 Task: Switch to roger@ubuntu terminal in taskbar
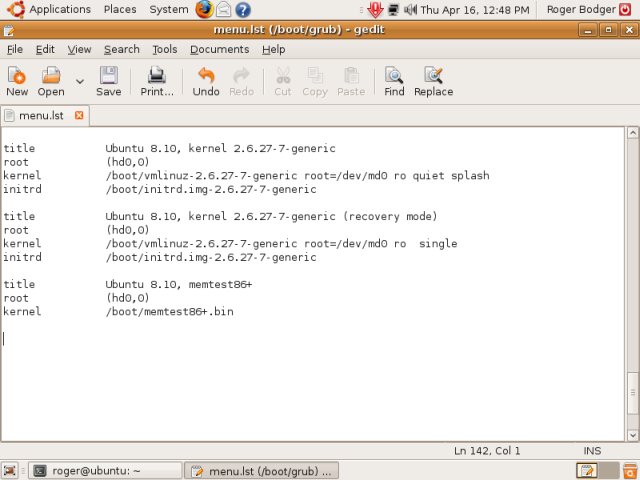105,471
